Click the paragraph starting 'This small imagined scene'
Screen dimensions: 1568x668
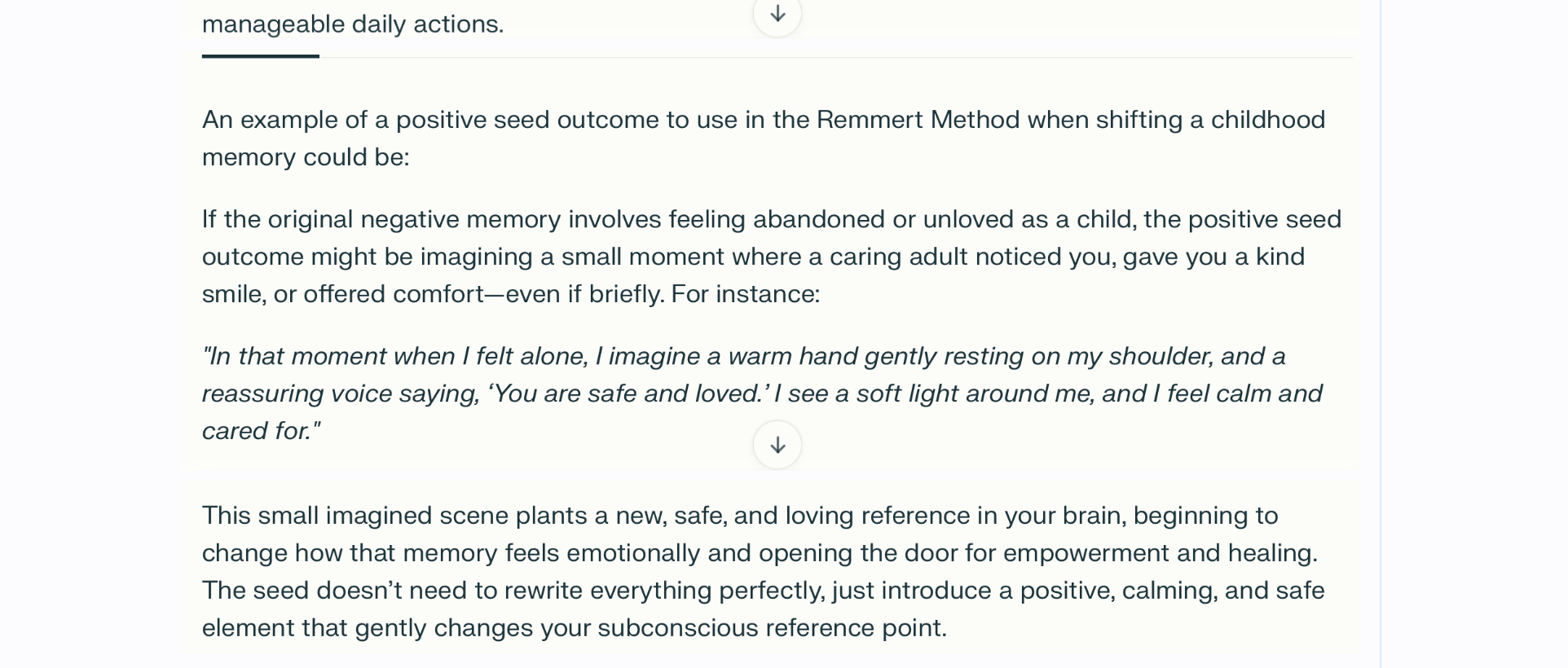point(764,571)
